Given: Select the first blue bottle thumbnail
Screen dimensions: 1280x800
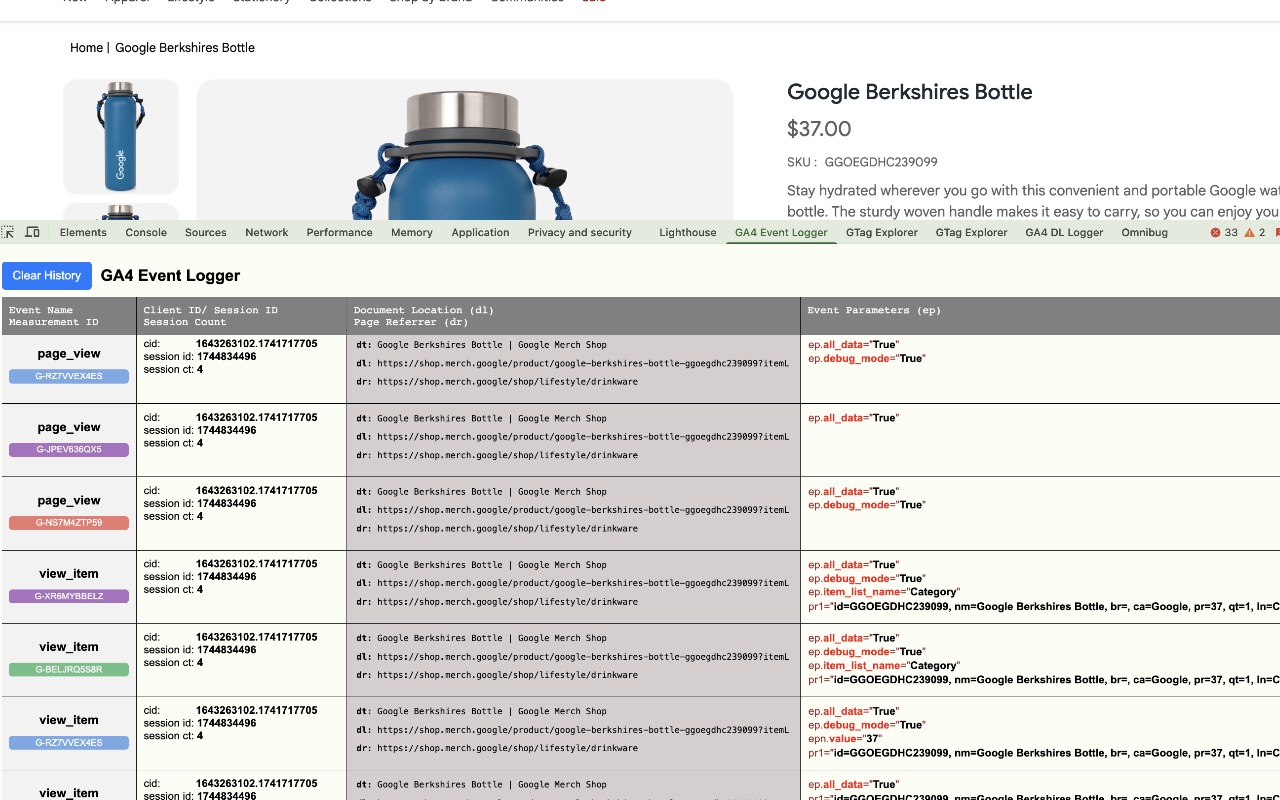Looking at the screenshot, I should (x=121, y=137).
